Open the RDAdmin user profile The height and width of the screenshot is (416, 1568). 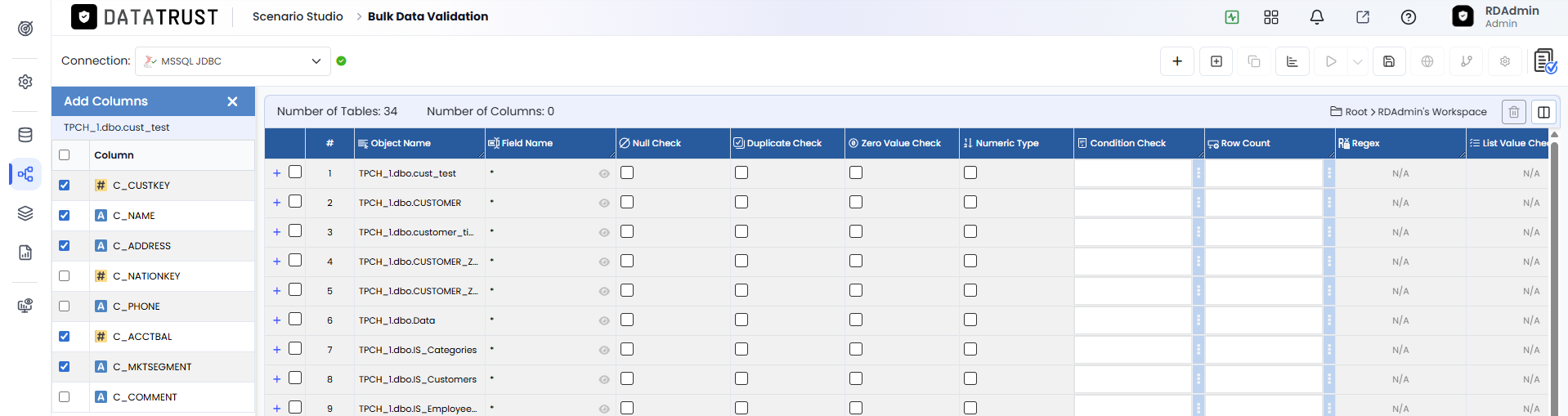(1497, 16)
